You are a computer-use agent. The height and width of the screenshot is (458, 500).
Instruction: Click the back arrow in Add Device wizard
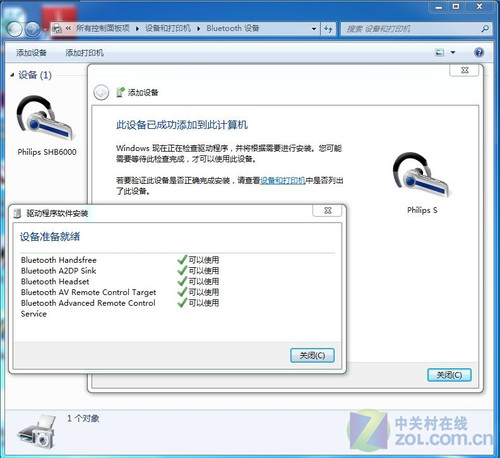point(101,92)
